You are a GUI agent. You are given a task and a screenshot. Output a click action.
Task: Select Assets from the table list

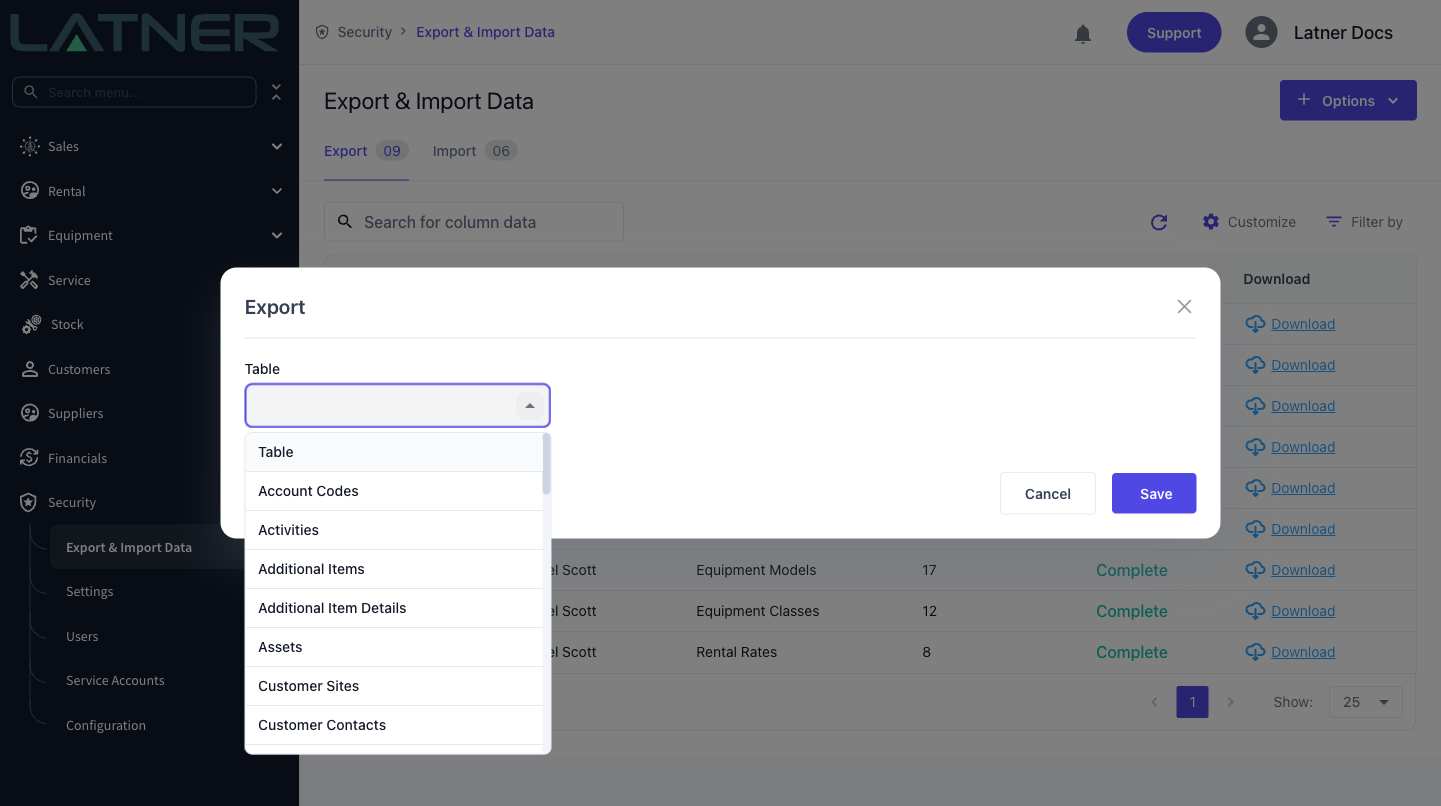(x=394, y=647)
